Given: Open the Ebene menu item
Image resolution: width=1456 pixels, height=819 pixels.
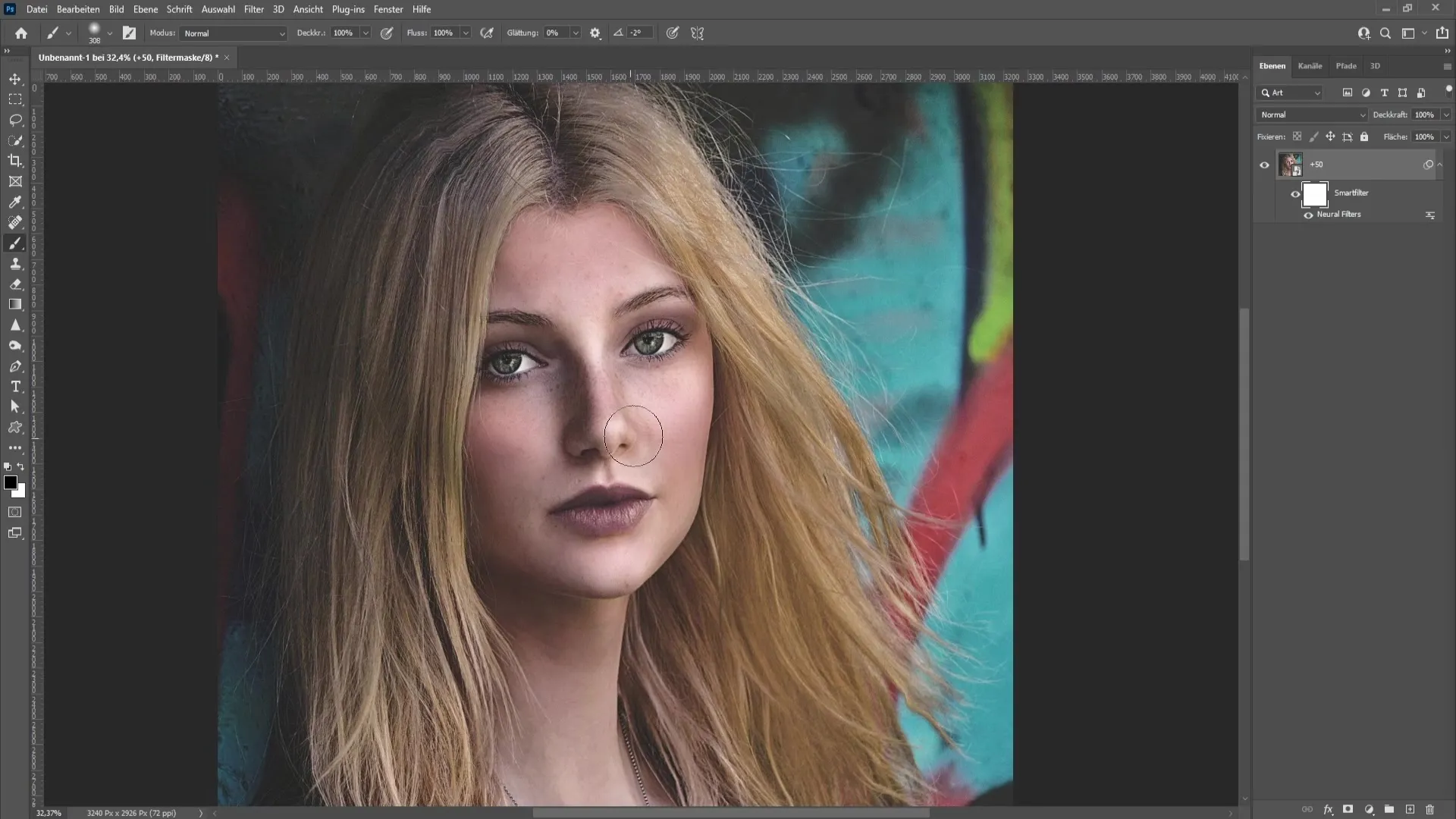Looking at the screenshot, I should click(x=145, y=9).
